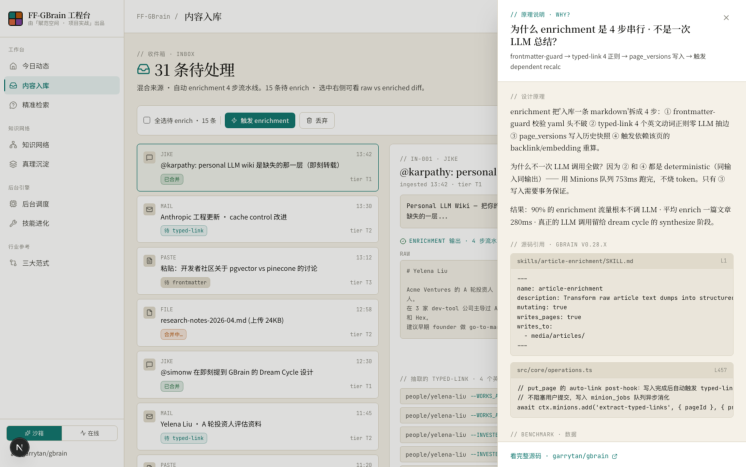Open the pgvector vs pinecone paste item
746x467 pixels.
[258, 271]
